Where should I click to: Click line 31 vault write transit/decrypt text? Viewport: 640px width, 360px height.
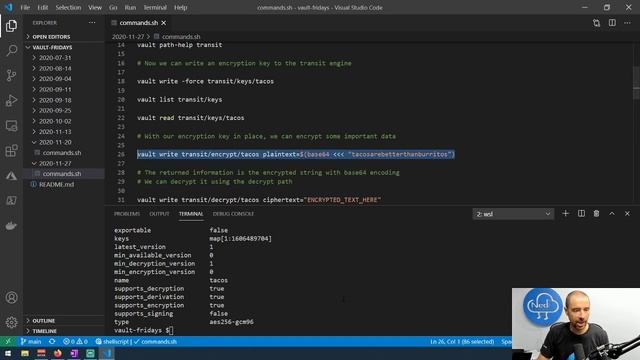259,200
